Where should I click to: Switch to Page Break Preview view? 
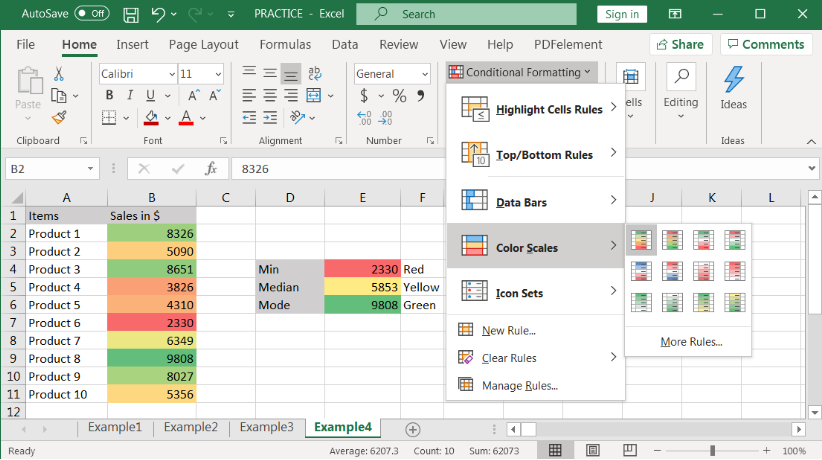[630, 450]
